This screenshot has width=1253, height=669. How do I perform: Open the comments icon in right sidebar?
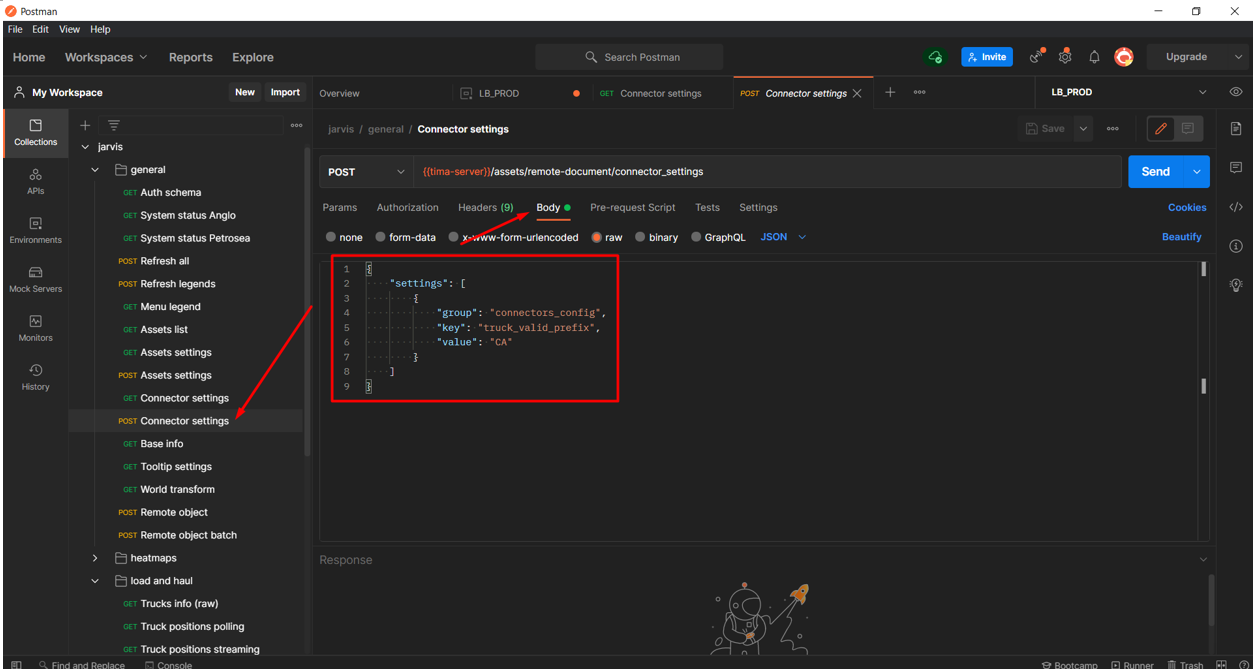coord(1236,168)
